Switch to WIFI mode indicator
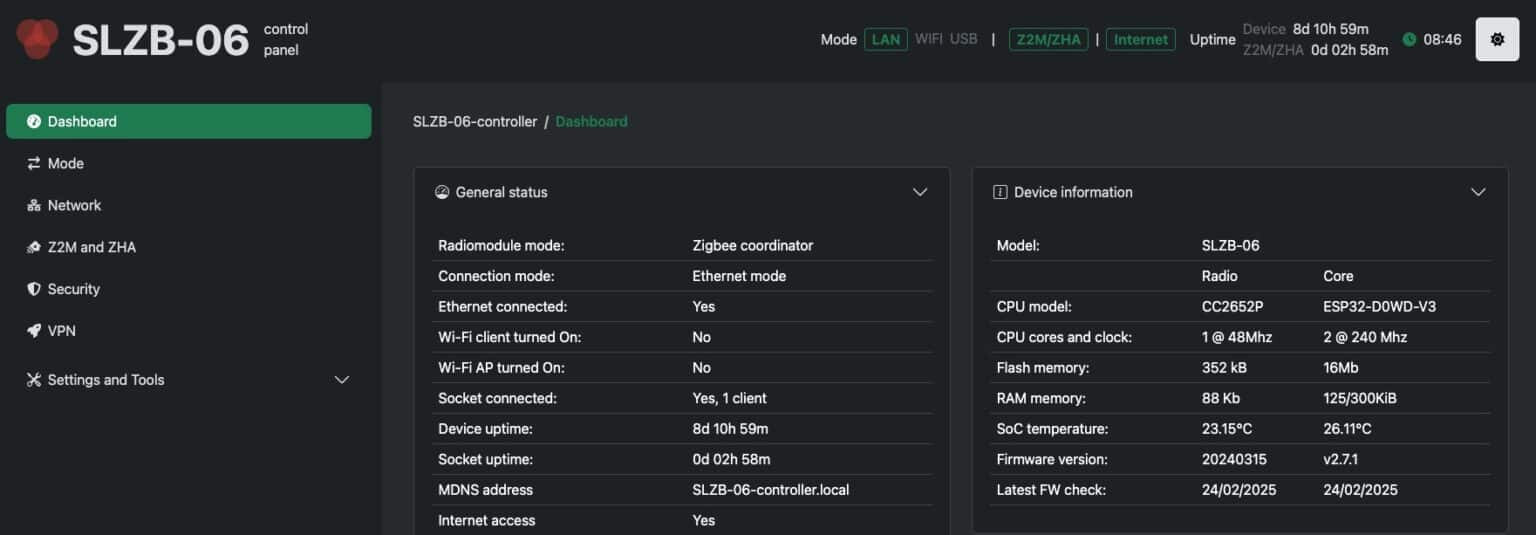This screenshot has width=1536, height=535. coord(929,40)
